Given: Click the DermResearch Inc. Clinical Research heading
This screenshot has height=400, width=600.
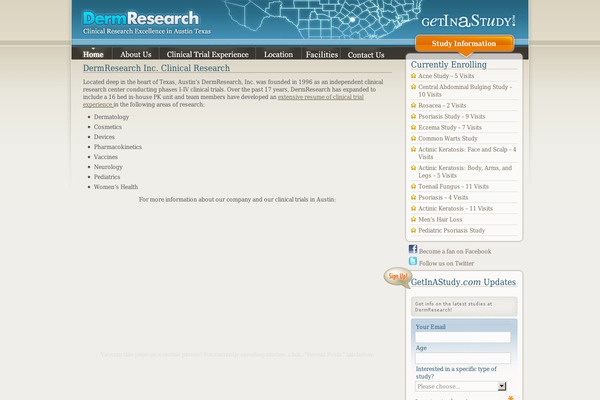Looking at the screenshot, I should [x=157, y=68].
